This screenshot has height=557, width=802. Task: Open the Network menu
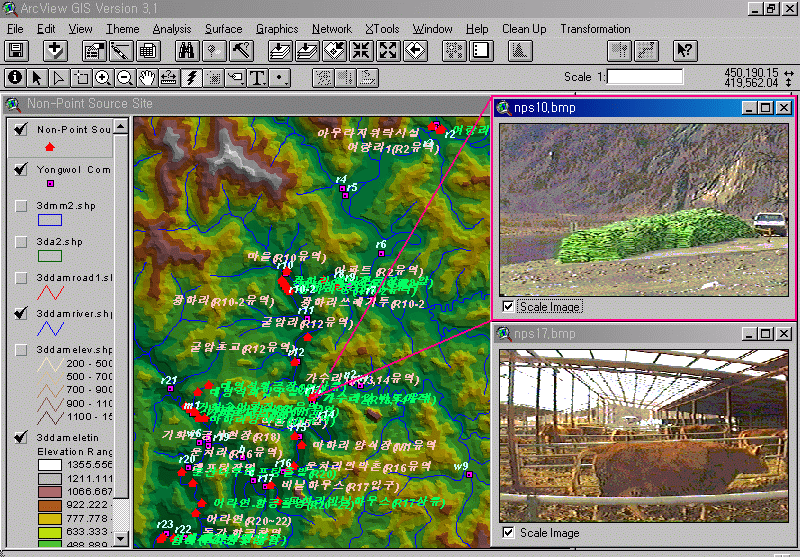click(x=332, y=29)
